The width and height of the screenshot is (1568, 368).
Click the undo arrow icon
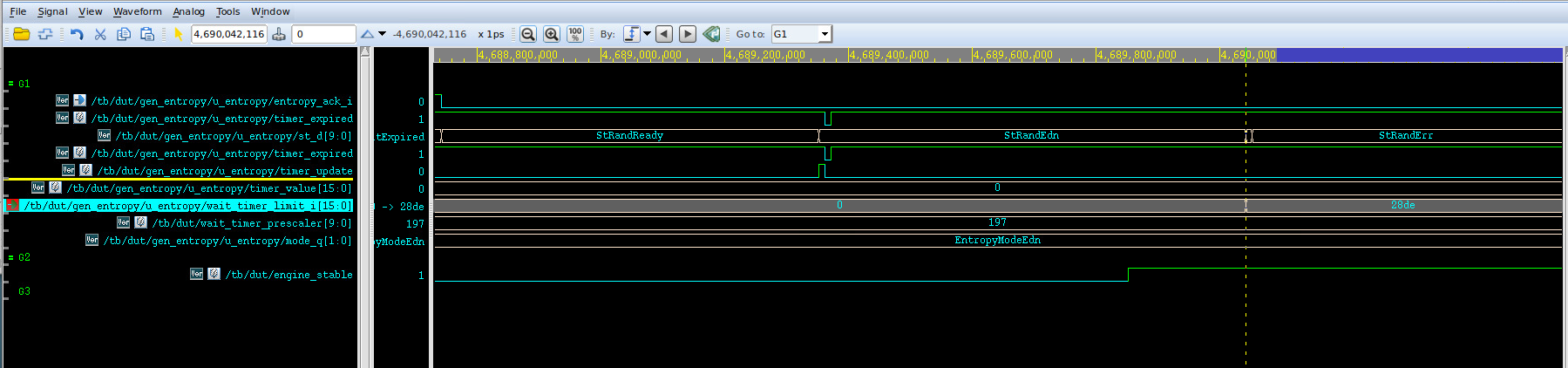click(77, 34)
